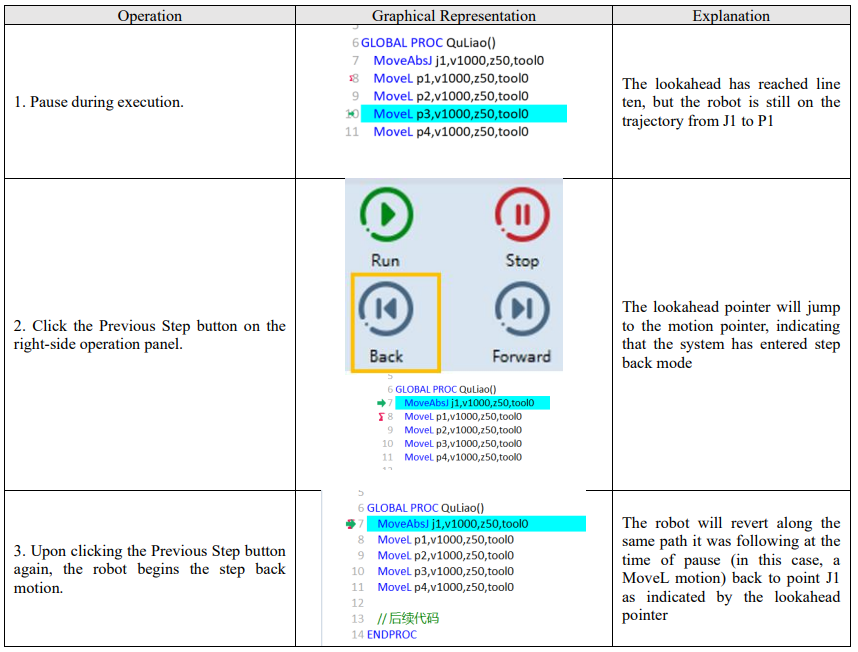Click "MoveL p1" line in step 3 code
858x652 pixels.
click(445, 540)
